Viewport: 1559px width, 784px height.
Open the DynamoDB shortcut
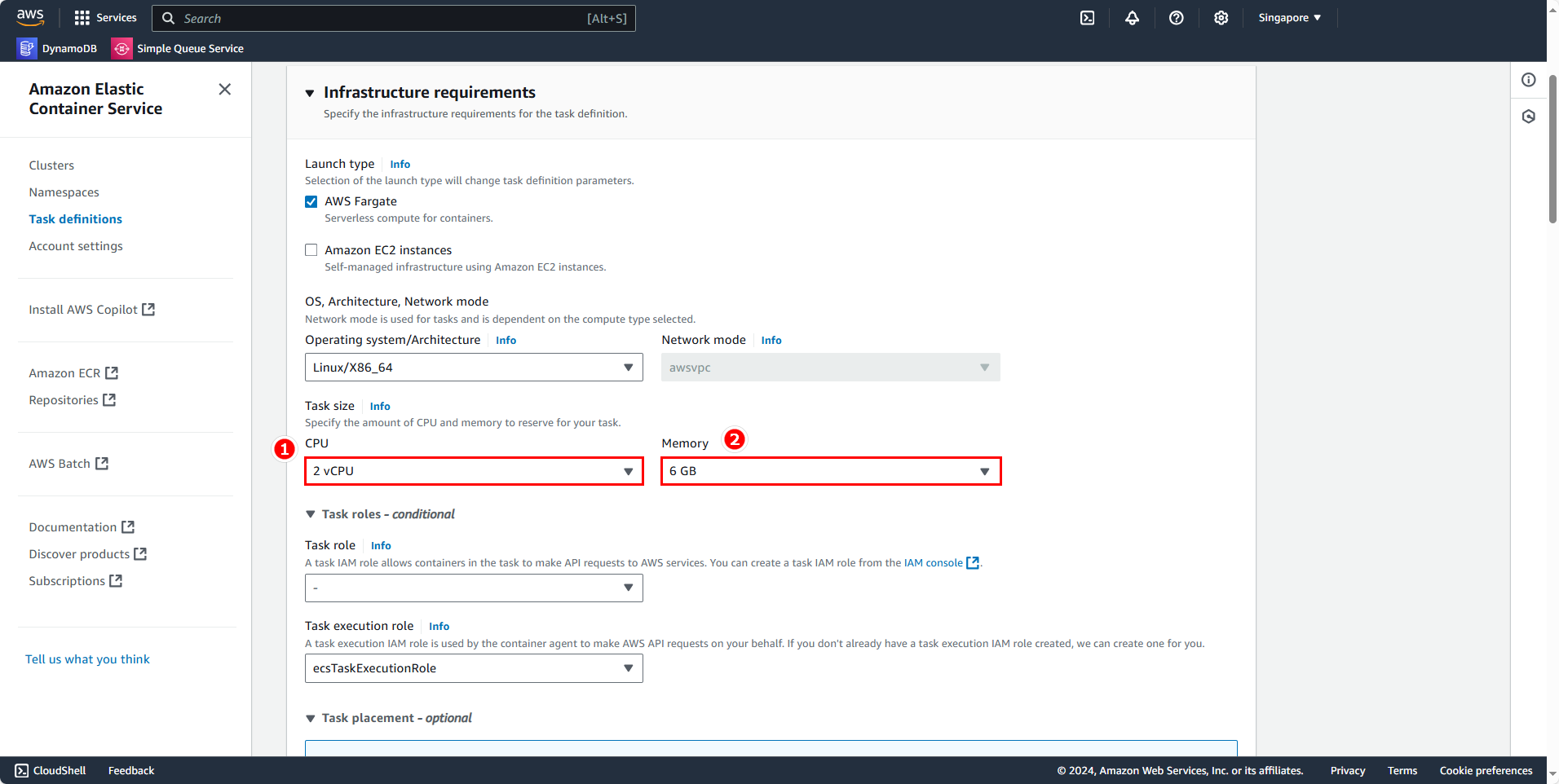(x=57, y=49)
